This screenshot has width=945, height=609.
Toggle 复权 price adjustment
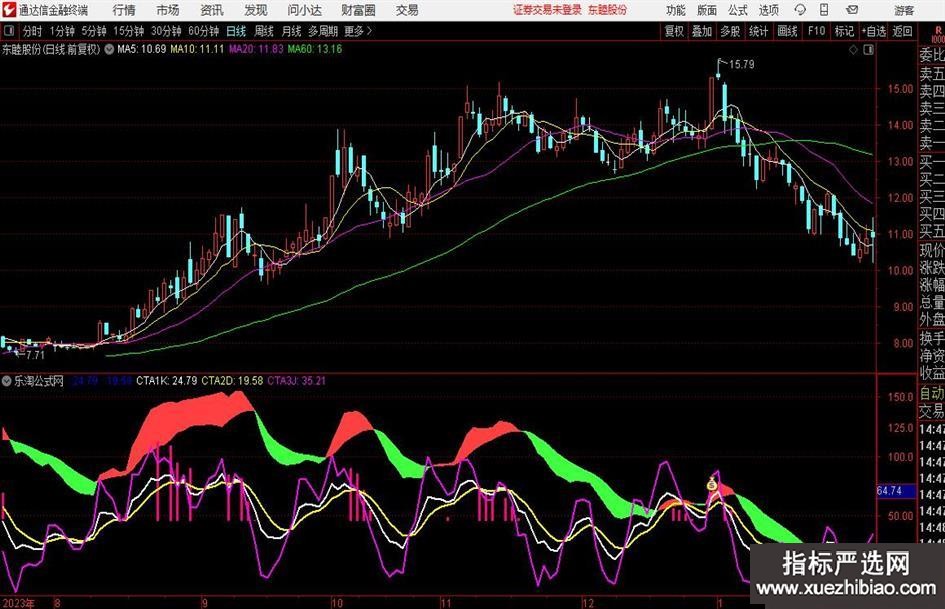click(675, 31)
